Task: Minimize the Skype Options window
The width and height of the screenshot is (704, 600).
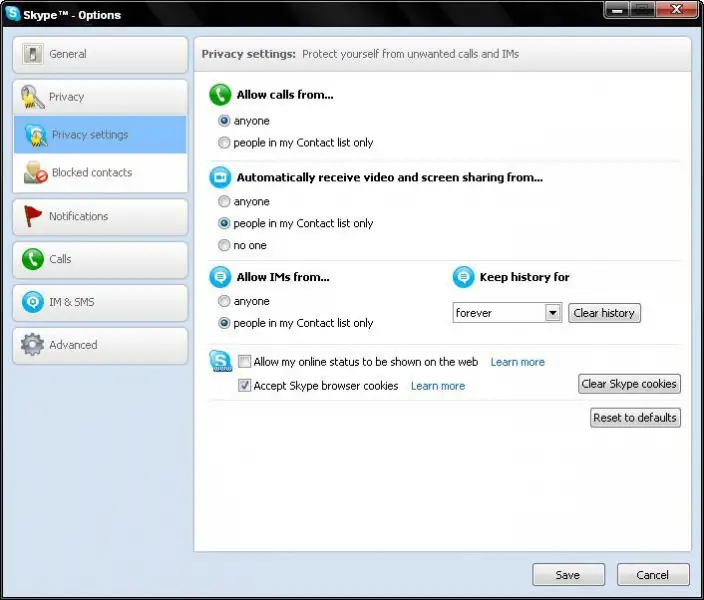Action: click(617, 9)
